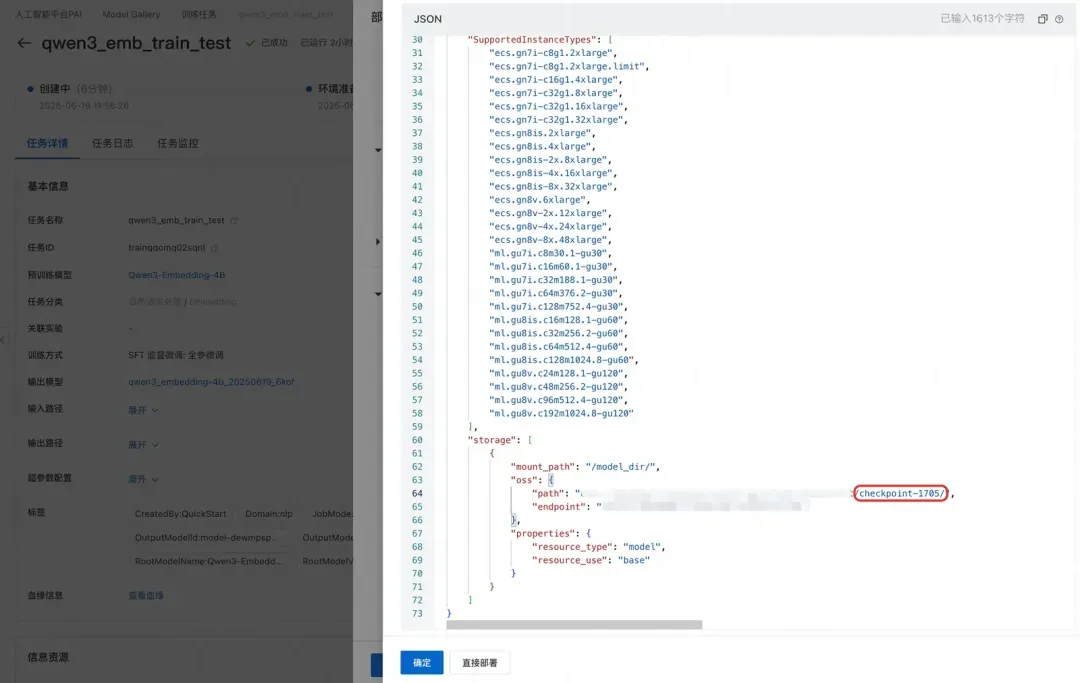Open the Qwen3-Embedding-4B pretrained model link
Viewport: 1080px width, 683px height.
[x=176, y=275]
